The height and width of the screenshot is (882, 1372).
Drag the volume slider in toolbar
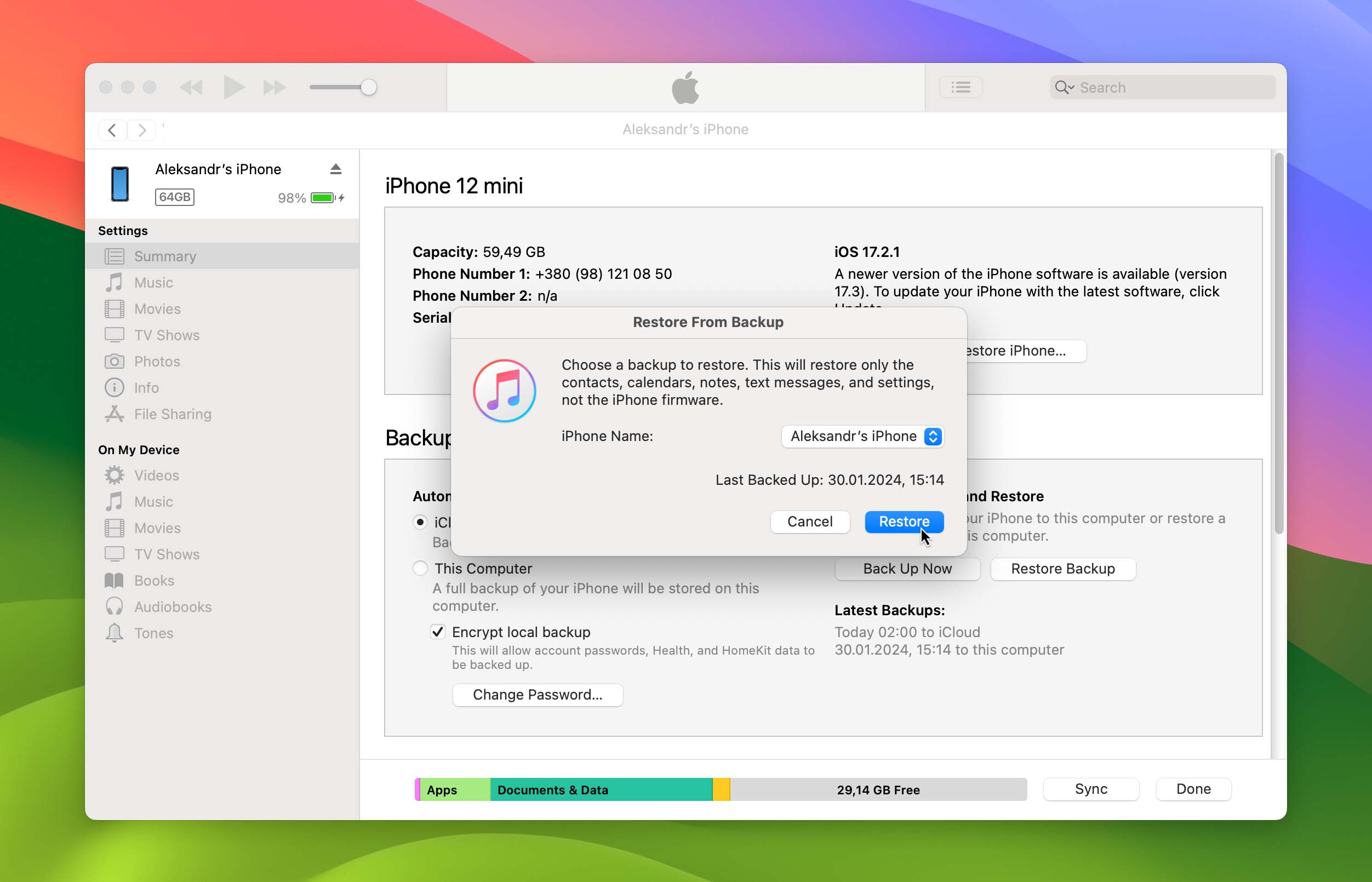[368, 87]
